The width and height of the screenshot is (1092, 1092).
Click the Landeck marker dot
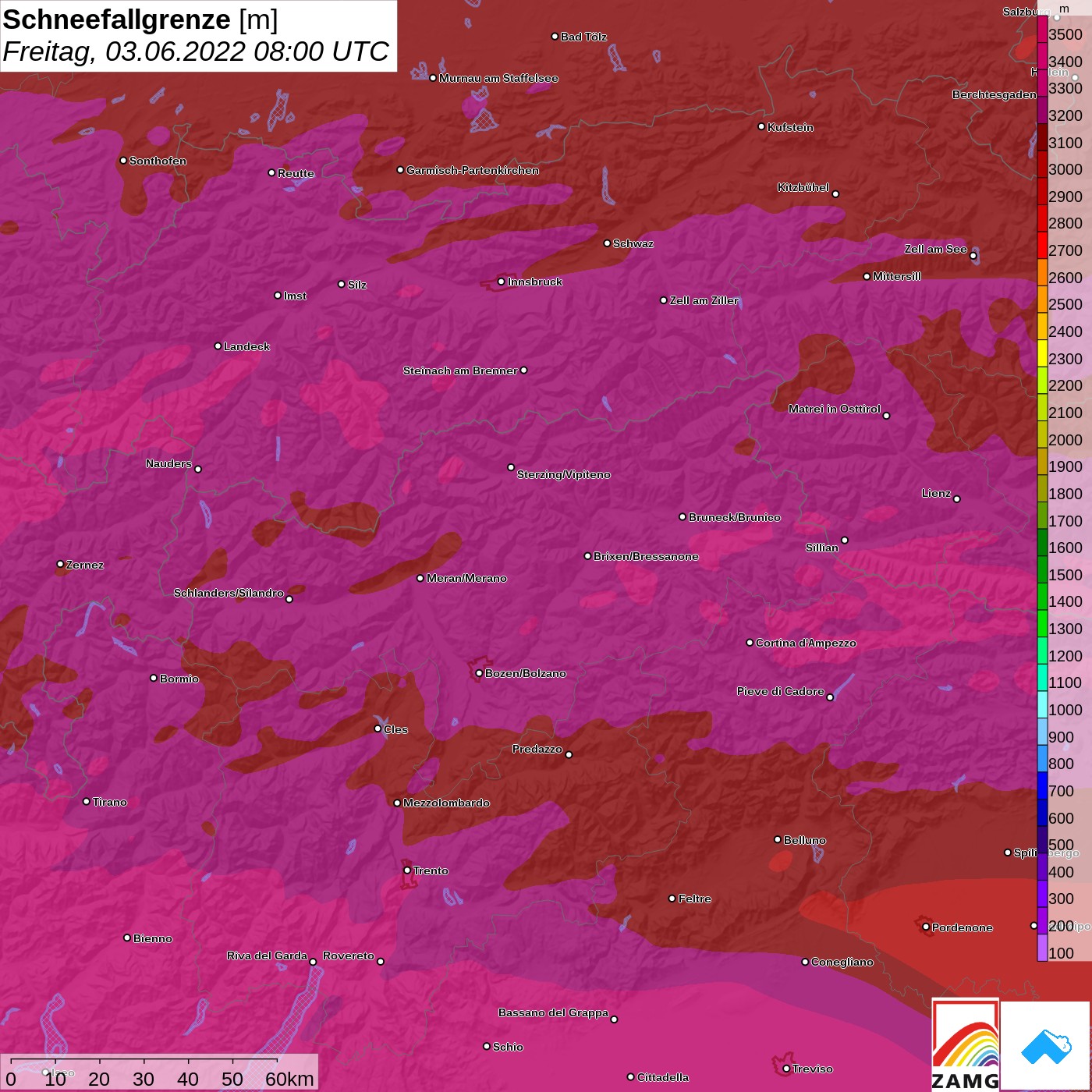point(218,346)
